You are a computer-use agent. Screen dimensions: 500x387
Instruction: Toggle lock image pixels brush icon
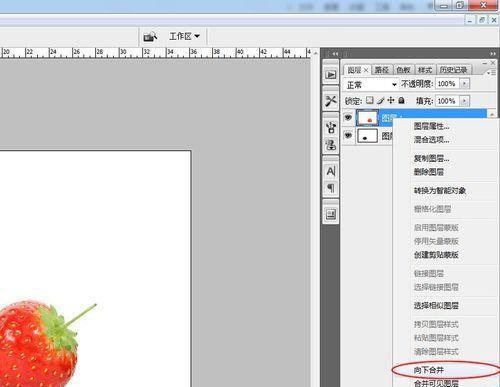pyautogui.click(x=381, y=100)
